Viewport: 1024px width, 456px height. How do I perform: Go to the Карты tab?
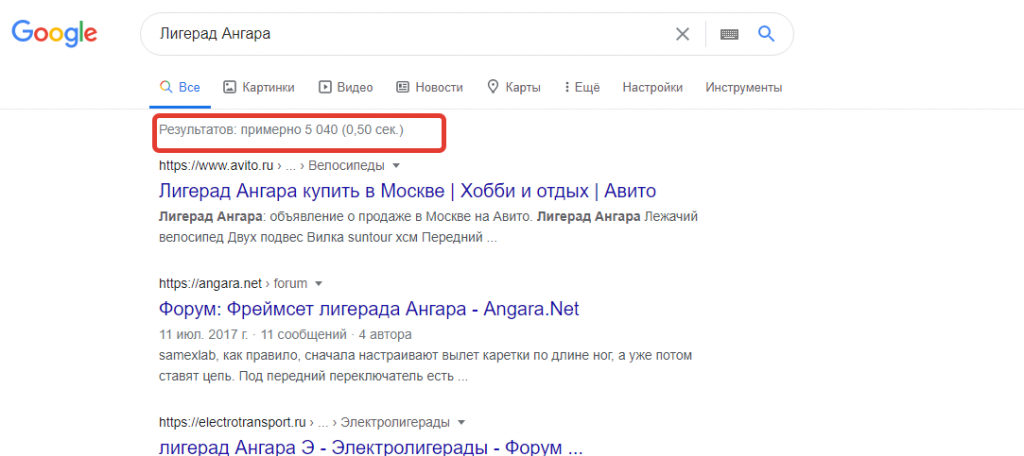[514, 88]
